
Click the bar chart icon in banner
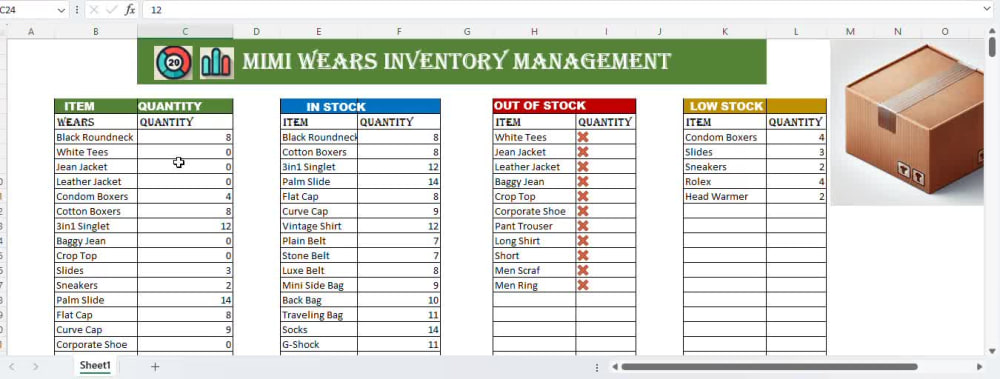[x=216, y=63]
